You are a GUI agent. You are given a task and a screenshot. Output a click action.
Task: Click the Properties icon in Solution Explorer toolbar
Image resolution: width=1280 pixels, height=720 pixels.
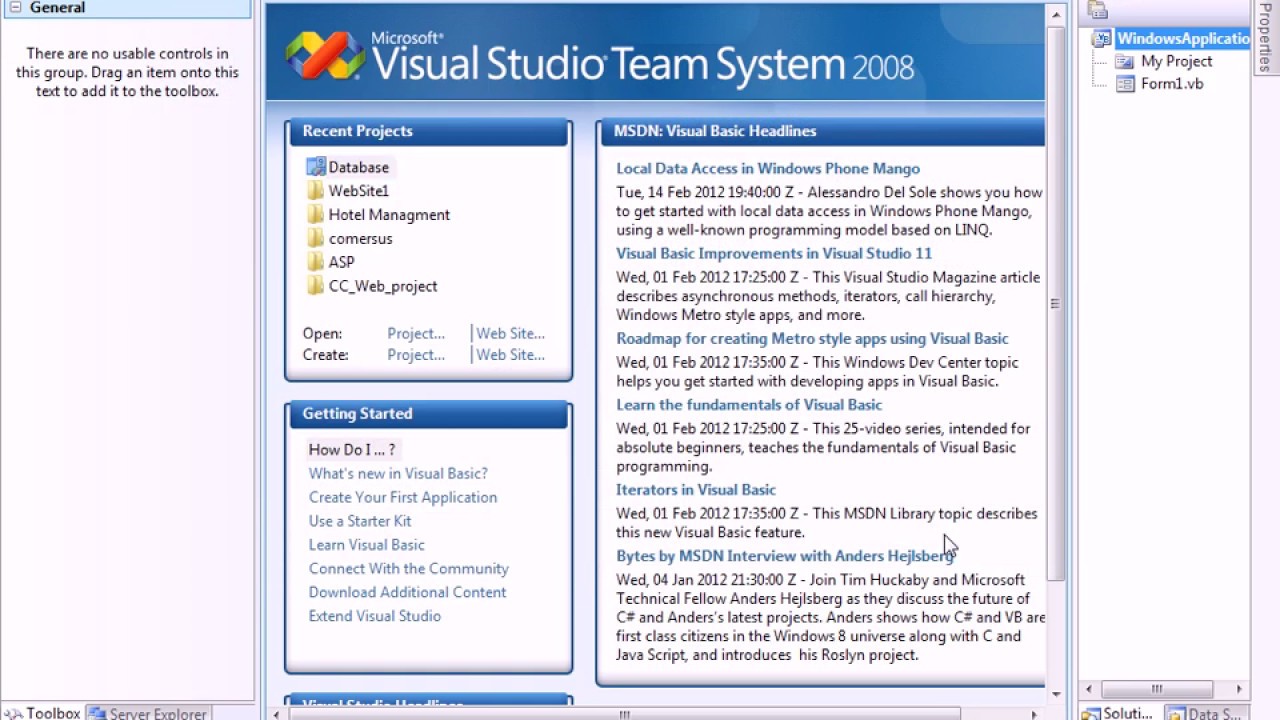1098,10
